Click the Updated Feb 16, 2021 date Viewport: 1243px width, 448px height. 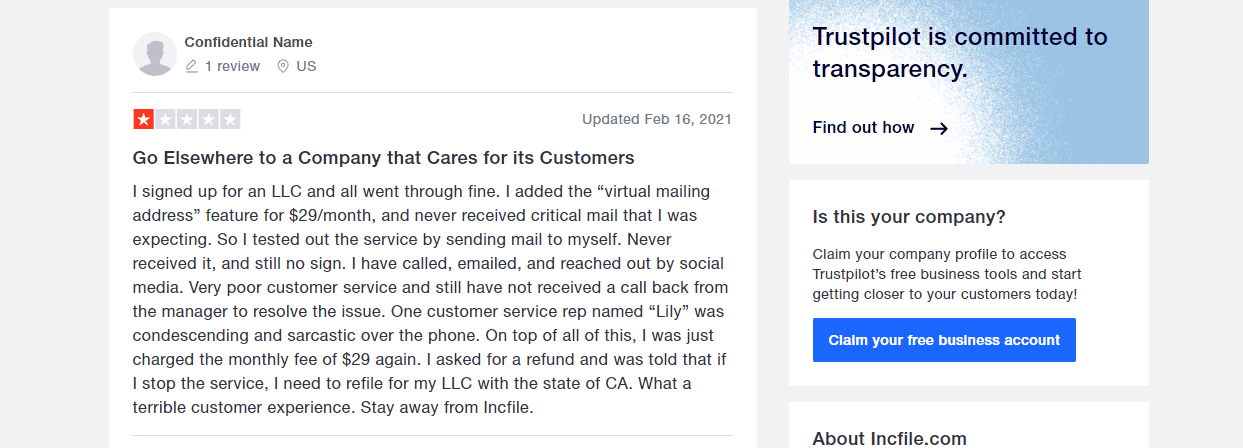[657, 119]
